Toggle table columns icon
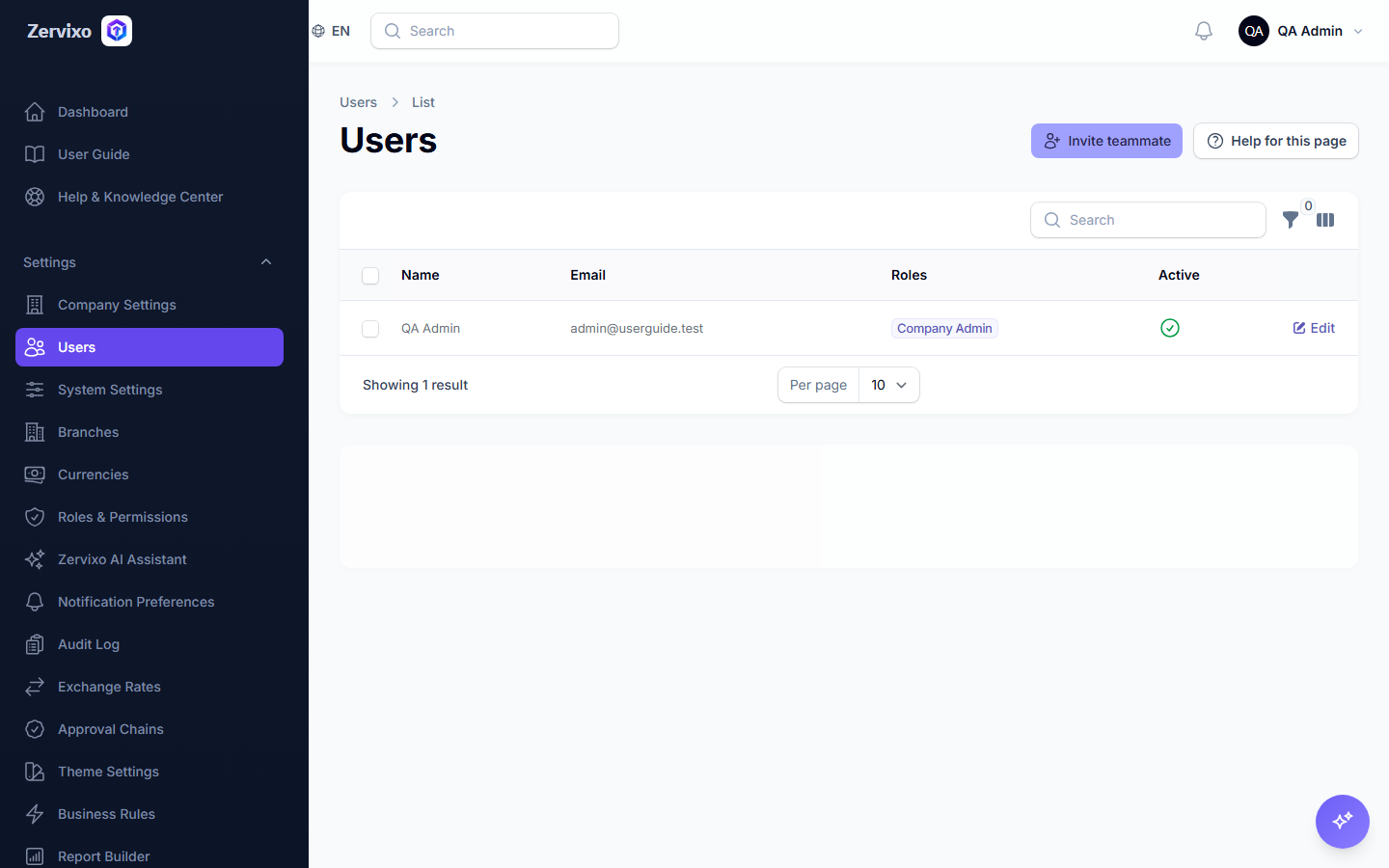Screen dimensions: 1389x868 pyautogui.click(x=1325, y=220)
